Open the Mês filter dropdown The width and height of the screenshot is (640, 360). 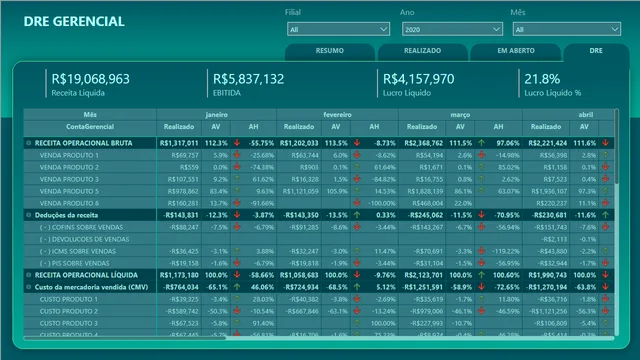tap(567, 29)
